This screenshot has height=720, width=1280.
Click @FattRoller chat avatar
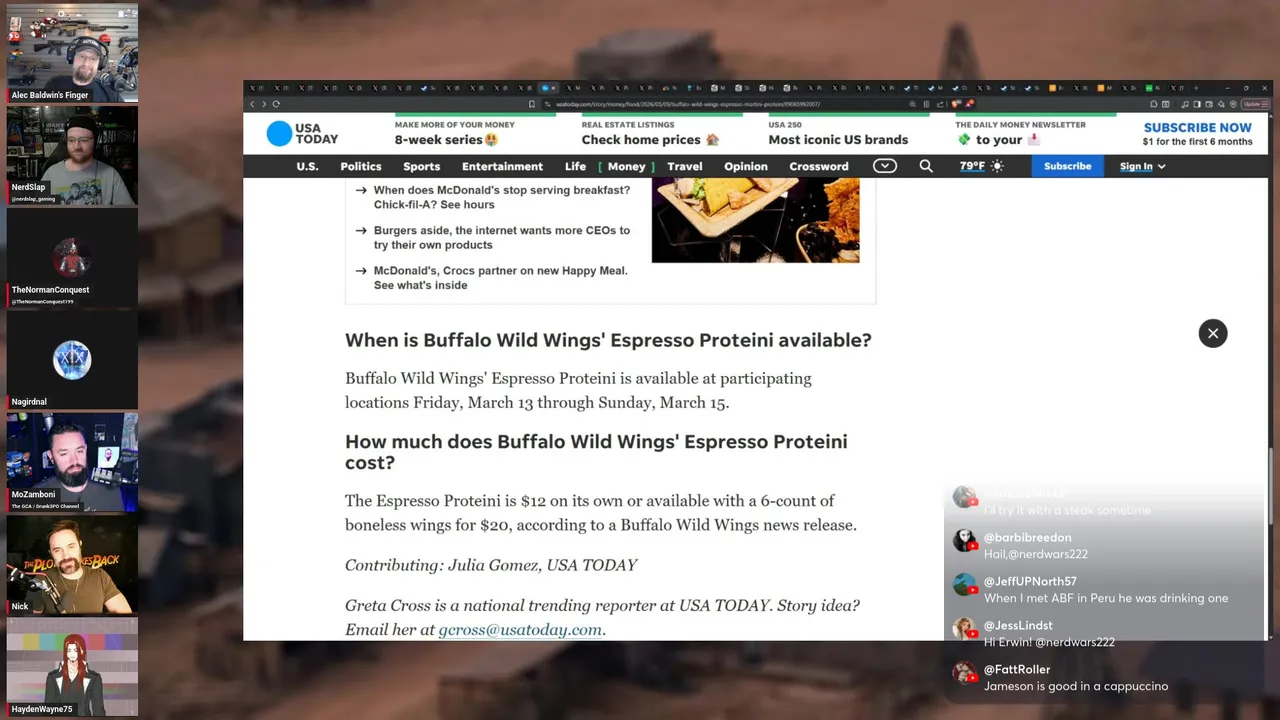click(x=965, y=673)
